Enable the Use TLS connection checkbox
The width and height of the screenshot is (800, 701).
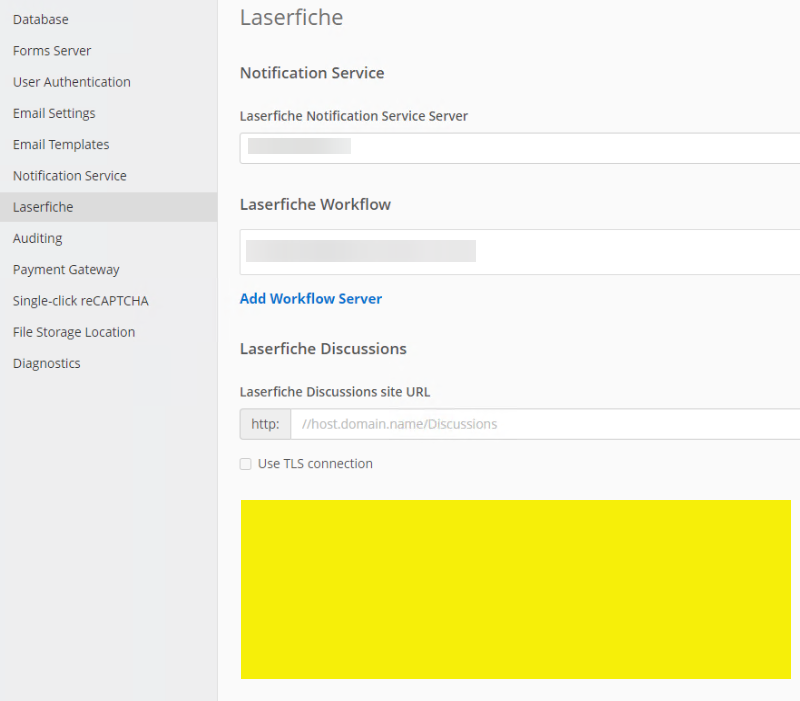tap(246, 464)
